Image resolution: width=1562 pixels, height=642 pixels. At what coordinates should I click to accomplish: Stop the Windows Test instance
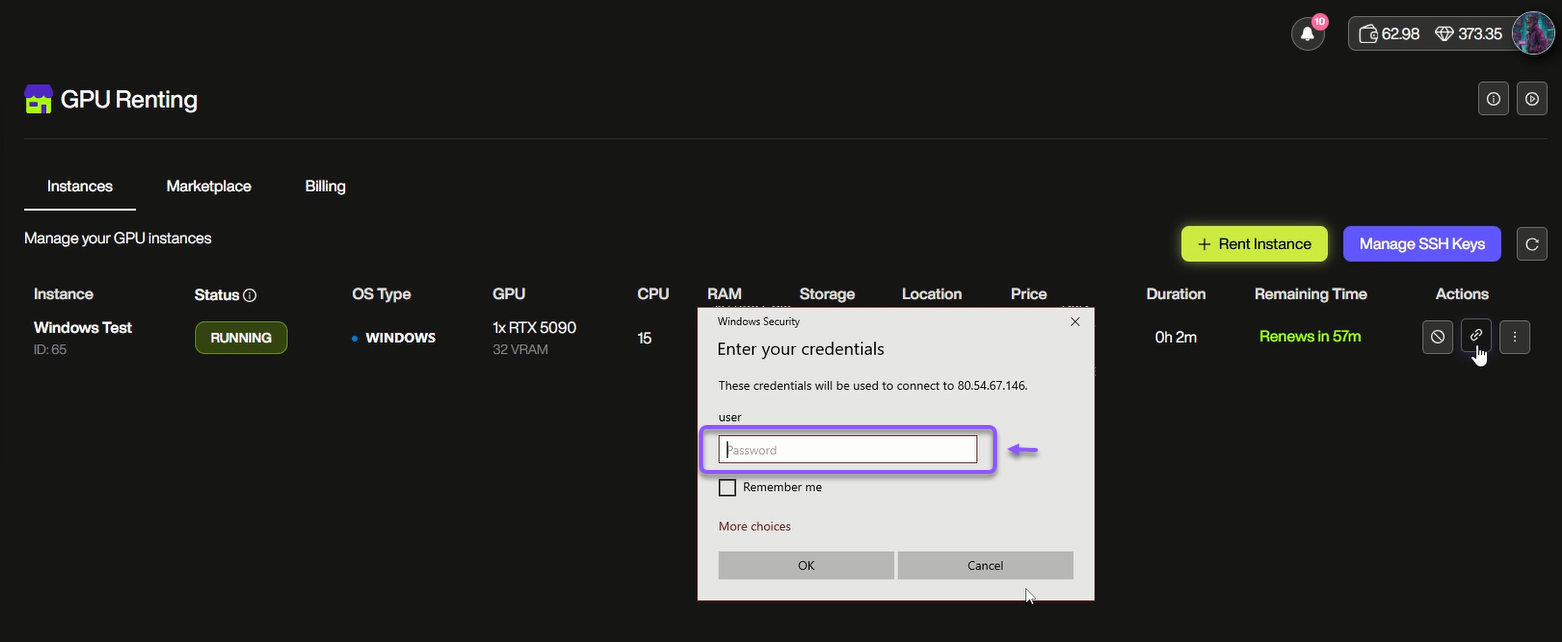[x=1438, y=337]
